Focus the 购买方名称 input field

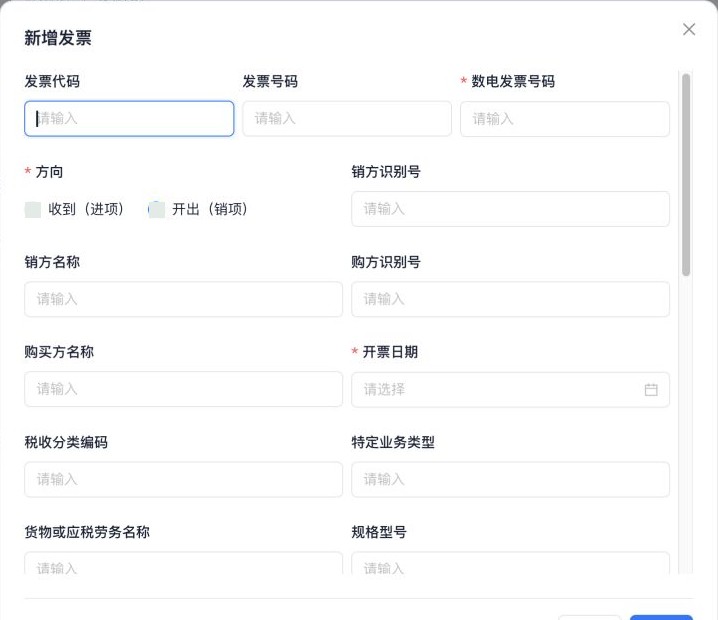(x=183, y=389)
